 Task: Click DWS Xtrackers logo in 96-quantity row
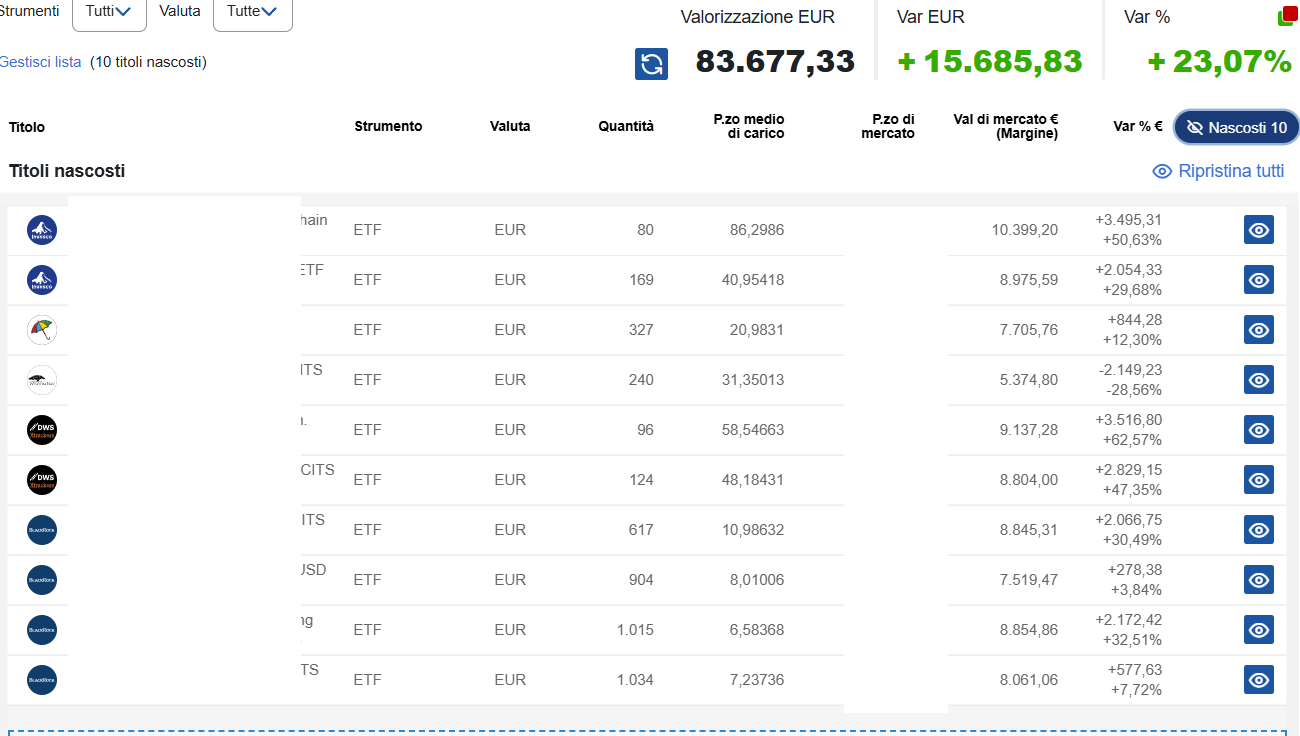[x=42, y=430]
